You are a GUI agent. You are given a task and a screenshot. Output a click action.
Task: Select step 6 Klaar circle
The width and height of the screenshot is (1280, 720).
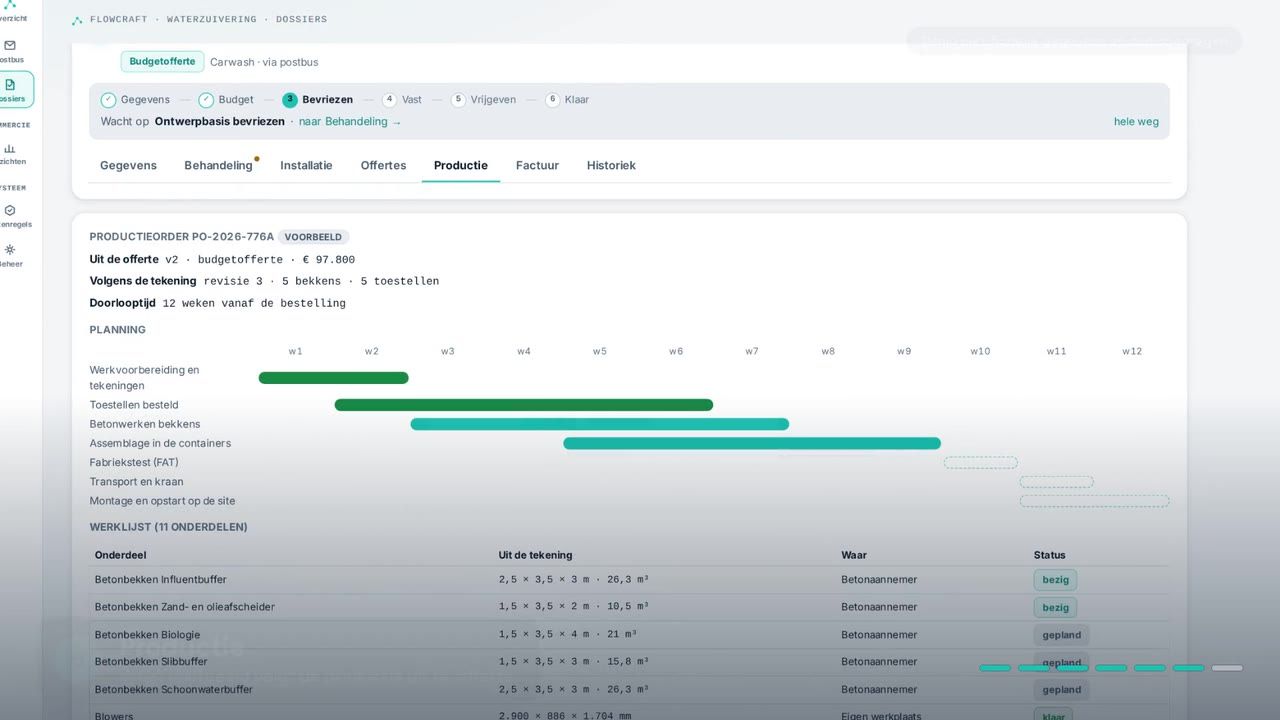click(x=552, y=100)
